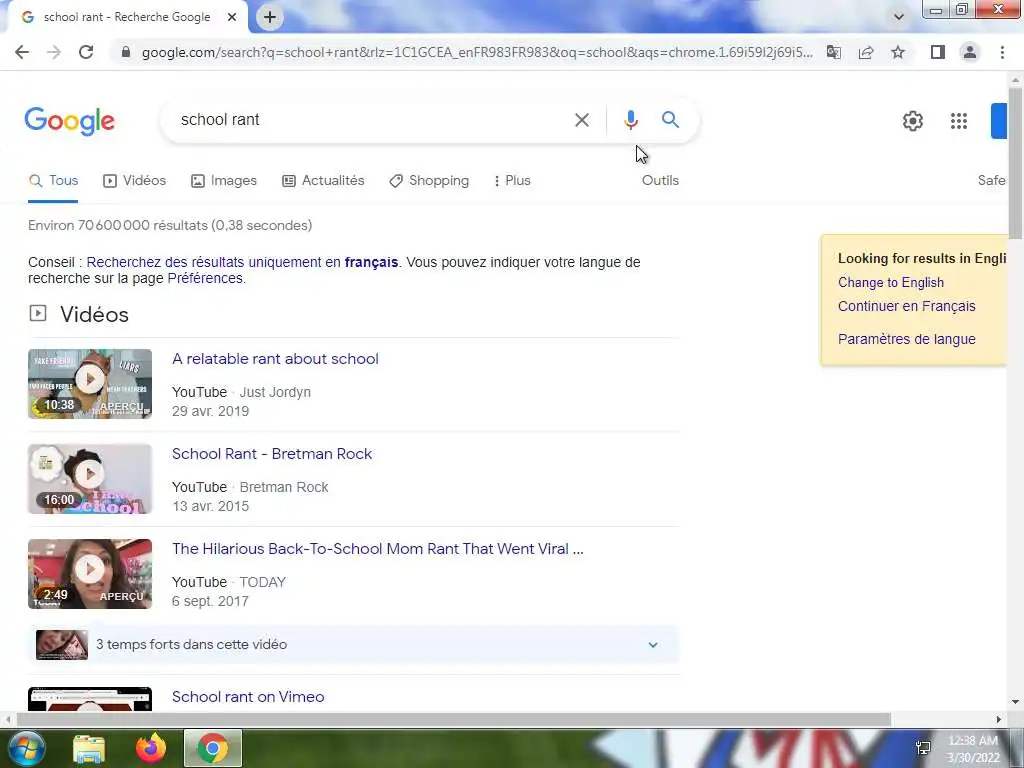
Task: Share this page via the share icon
Action: (866, 52)
